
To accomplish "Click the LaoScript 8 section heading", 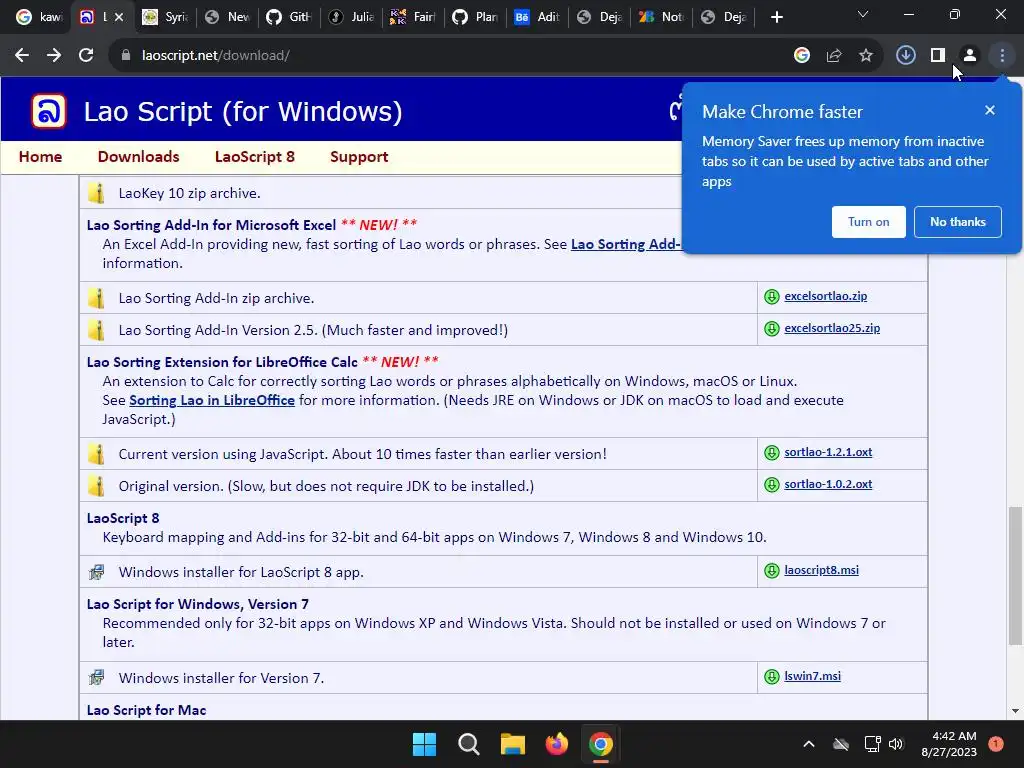I will tap(123, 519).
